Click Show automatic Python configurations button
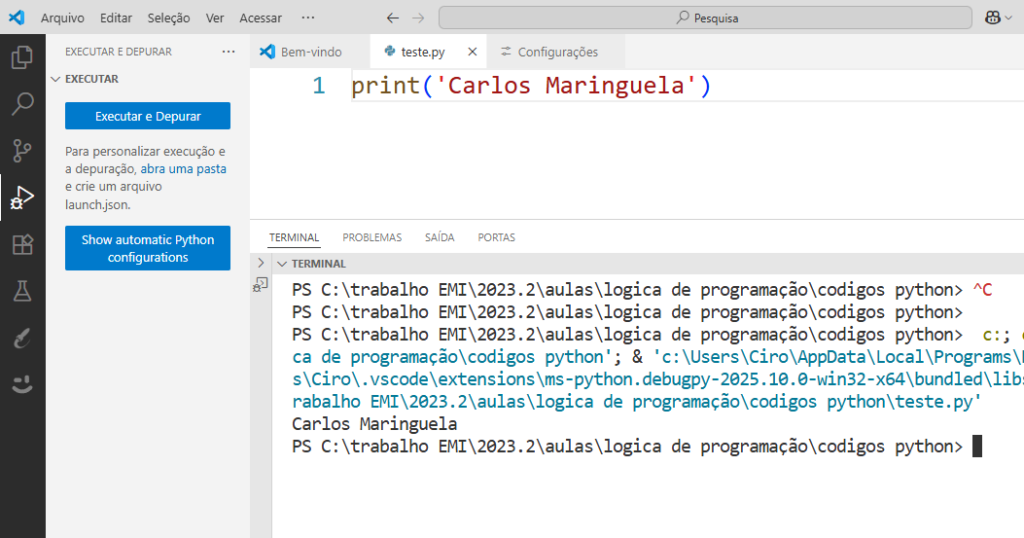Screen dimensions: 1024x538 pyautogui.click(x=147, y=248)
